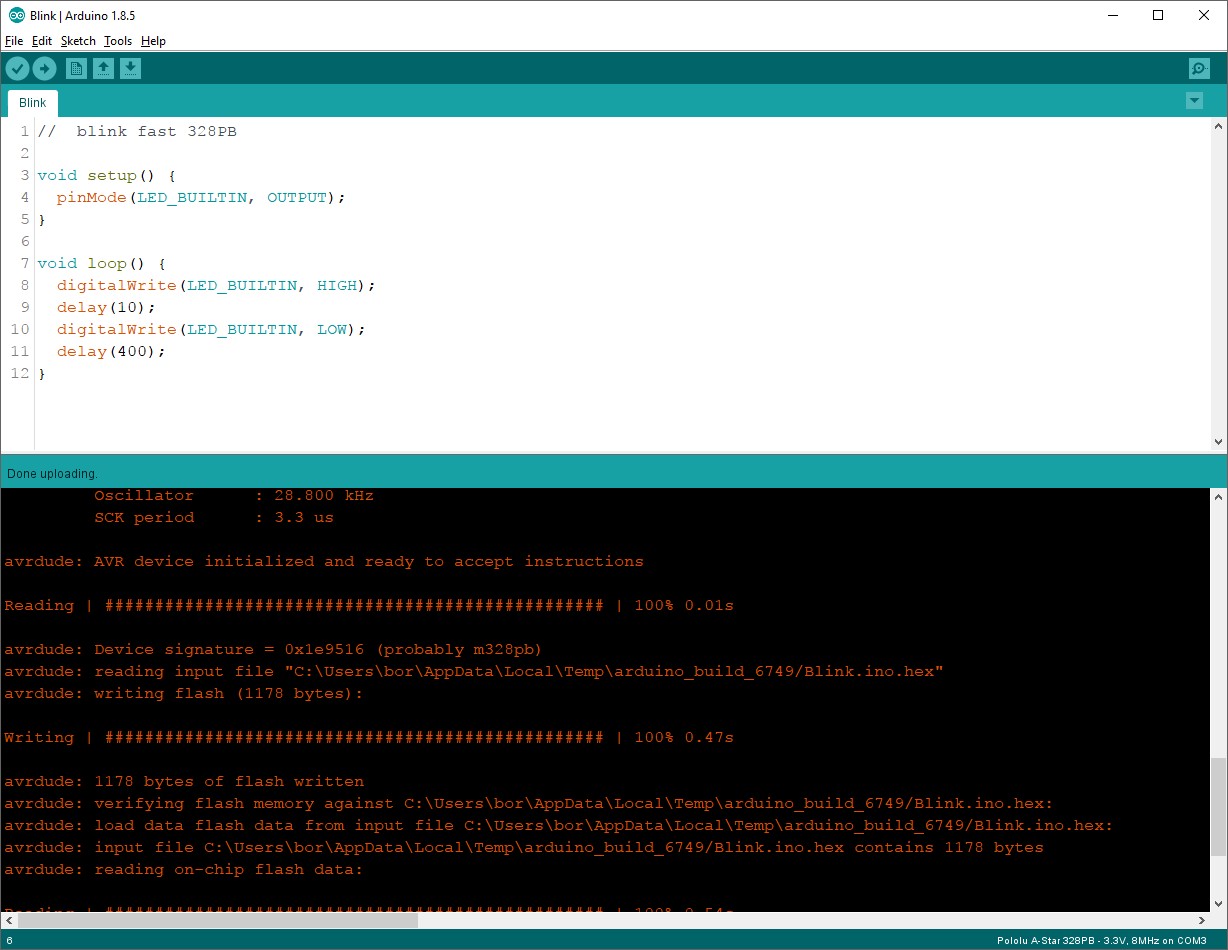Click the Upload arrow button
Viewport: 1228px width, 950px height.
point(45,68)
